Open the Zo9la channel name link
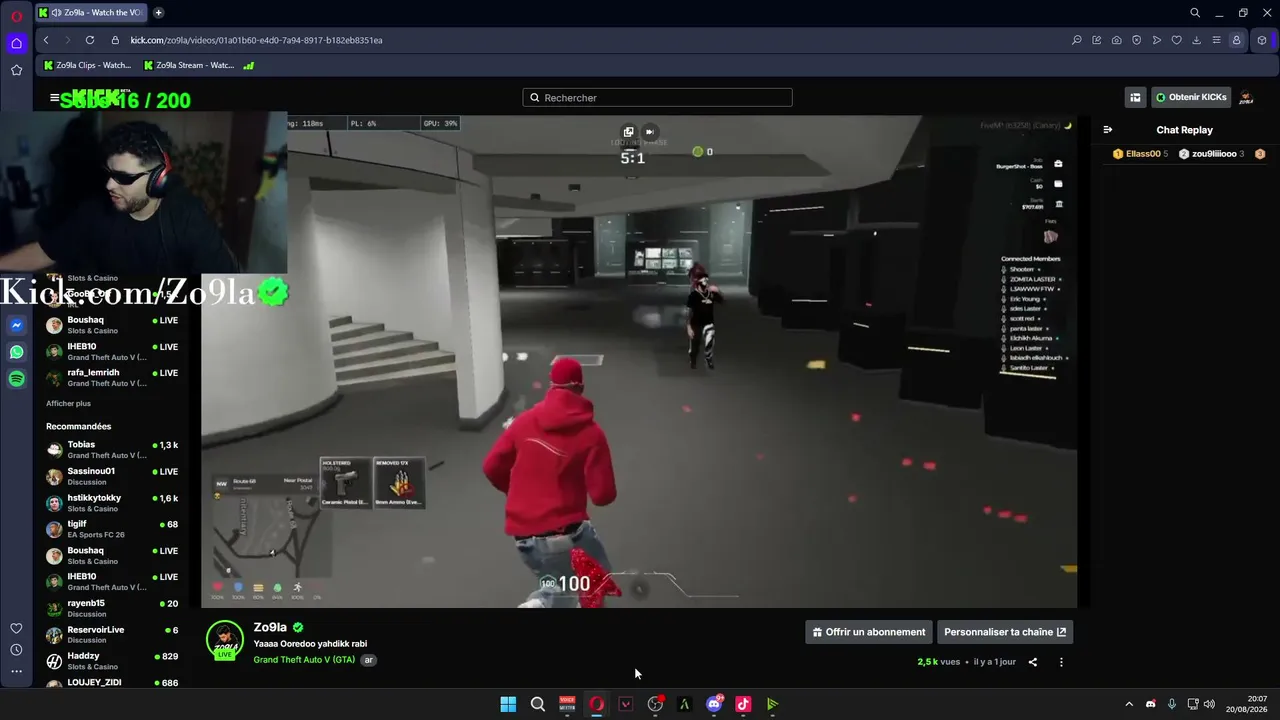Viewport: 1280px width, 720px height. pos(270,627)
